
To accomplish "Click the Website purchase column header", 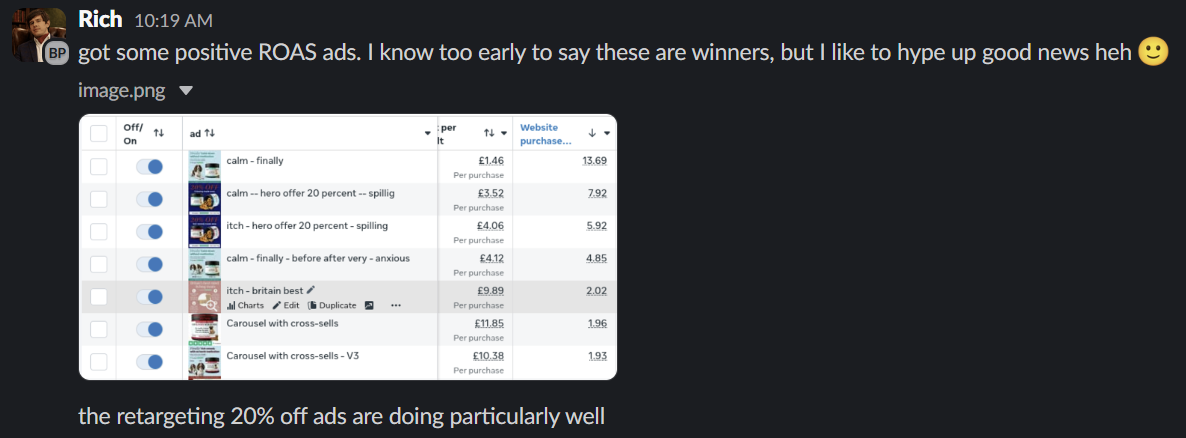I will (545, 134).
